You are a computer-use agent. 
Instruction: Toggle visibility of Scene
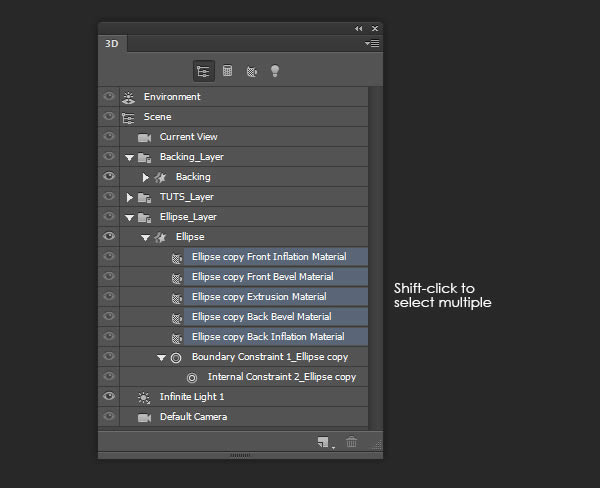(109, 116)
